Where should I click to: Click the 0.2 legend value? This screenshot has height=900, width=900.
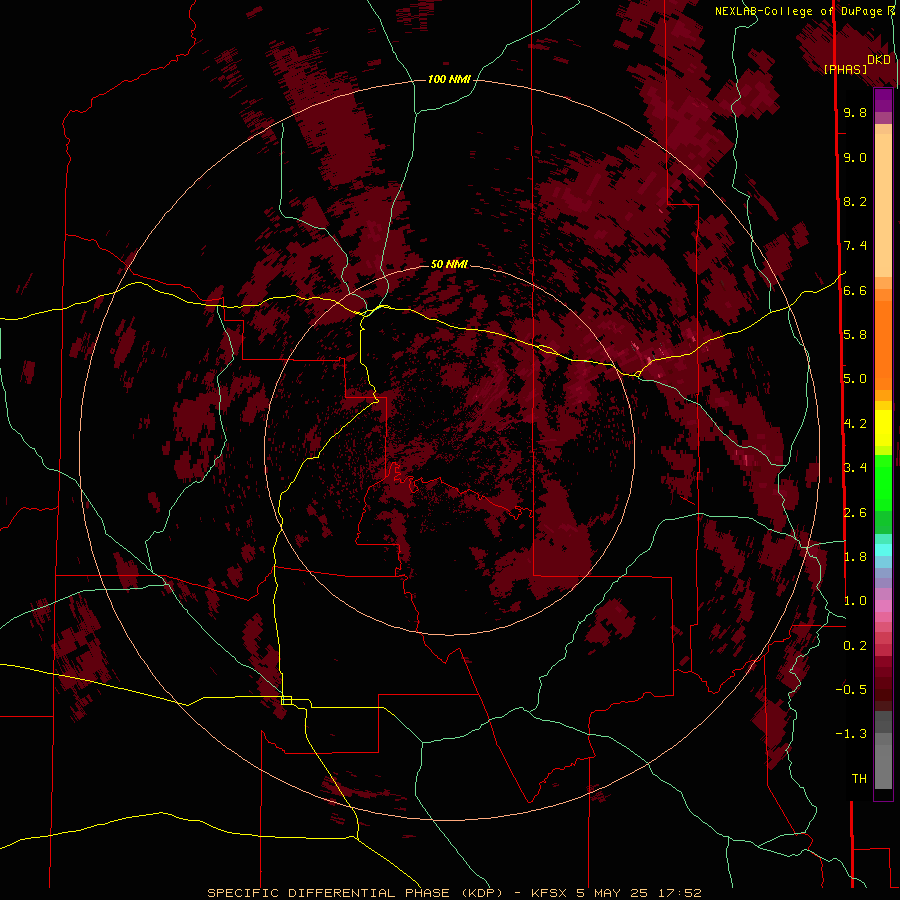click(855, 646)
